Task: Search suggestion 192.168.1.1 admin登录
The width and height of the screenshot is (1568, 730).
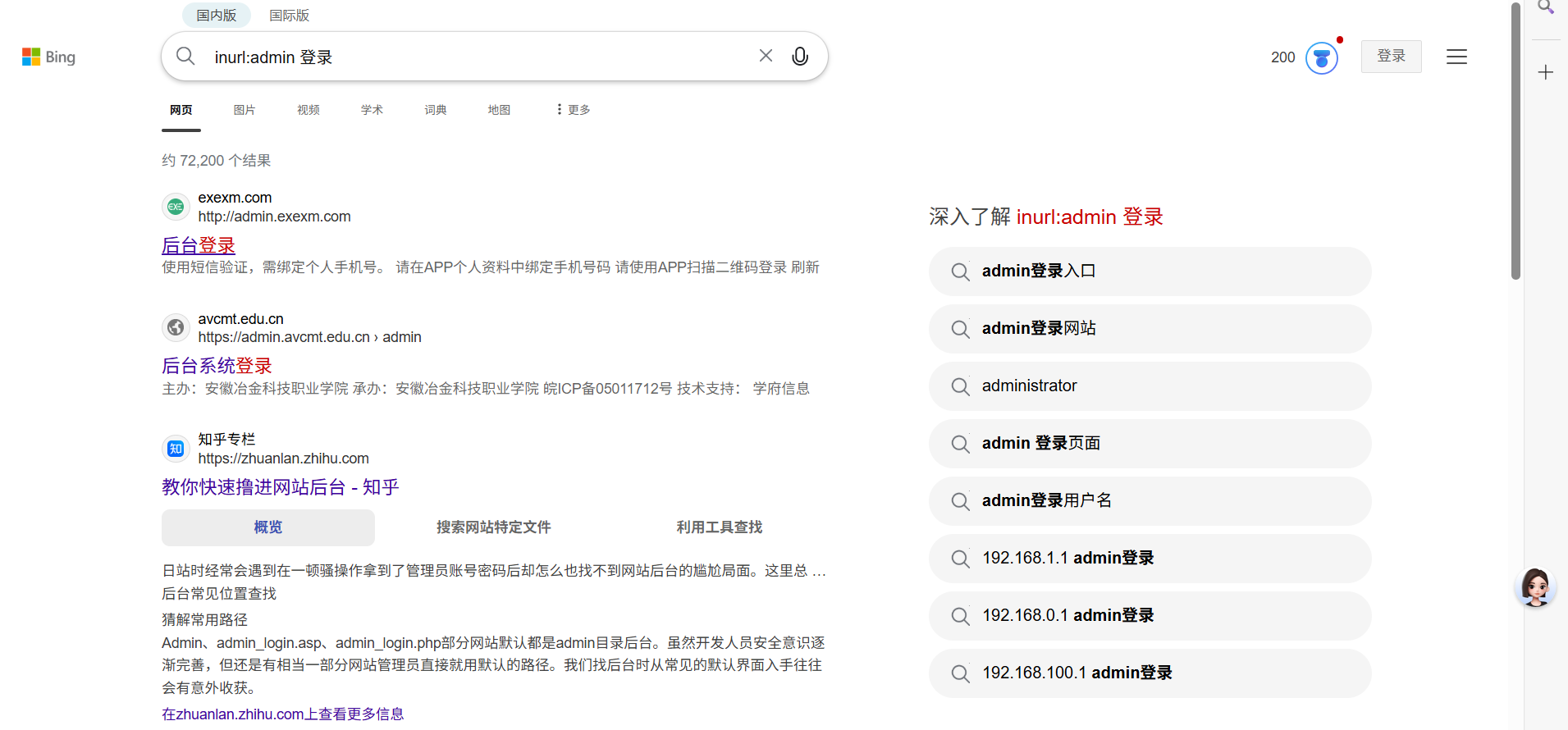Action: point(1150,559)
